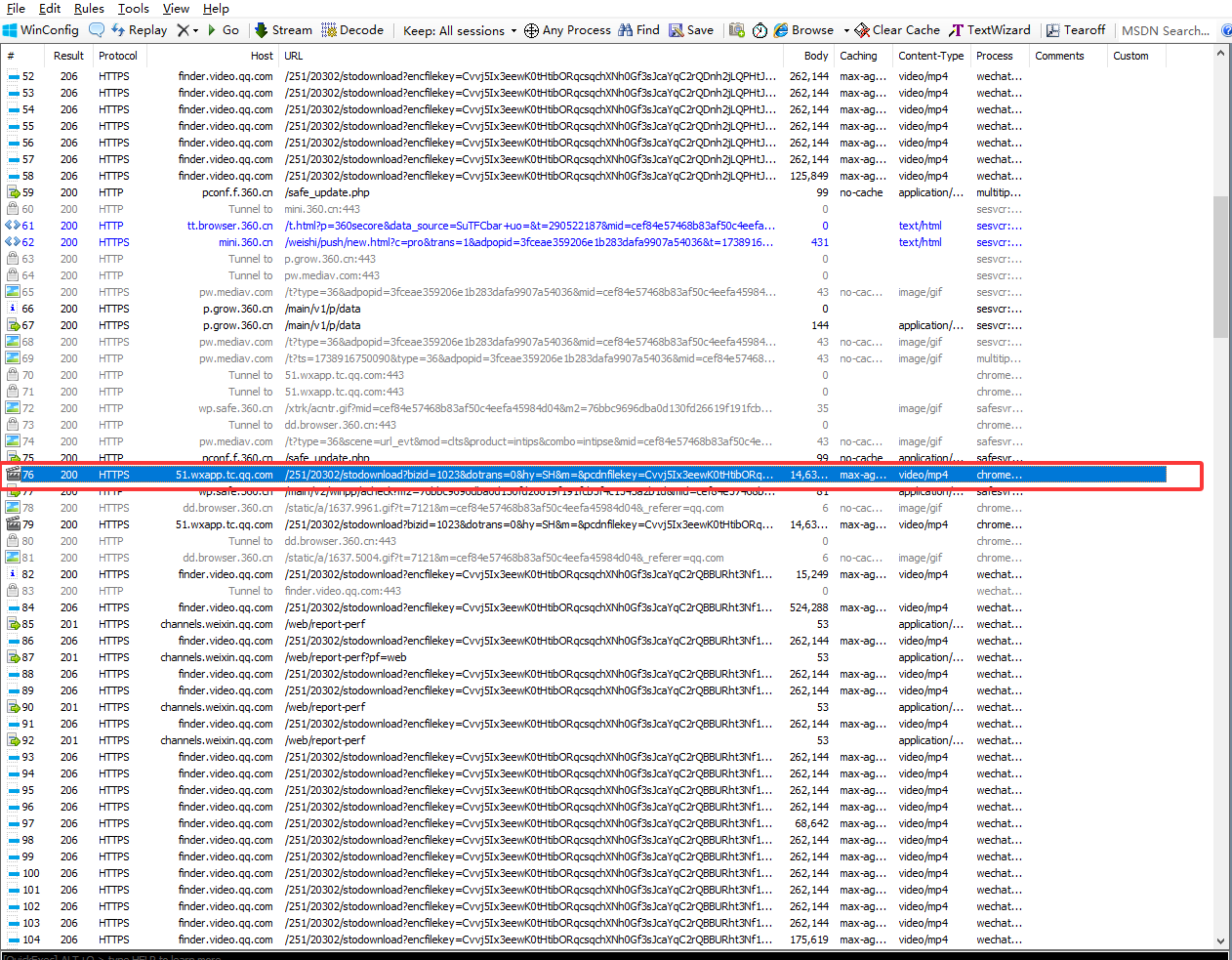The image size is (1232, 960).
Task: Click the video icon of session 79
Action: coord(13,524)
